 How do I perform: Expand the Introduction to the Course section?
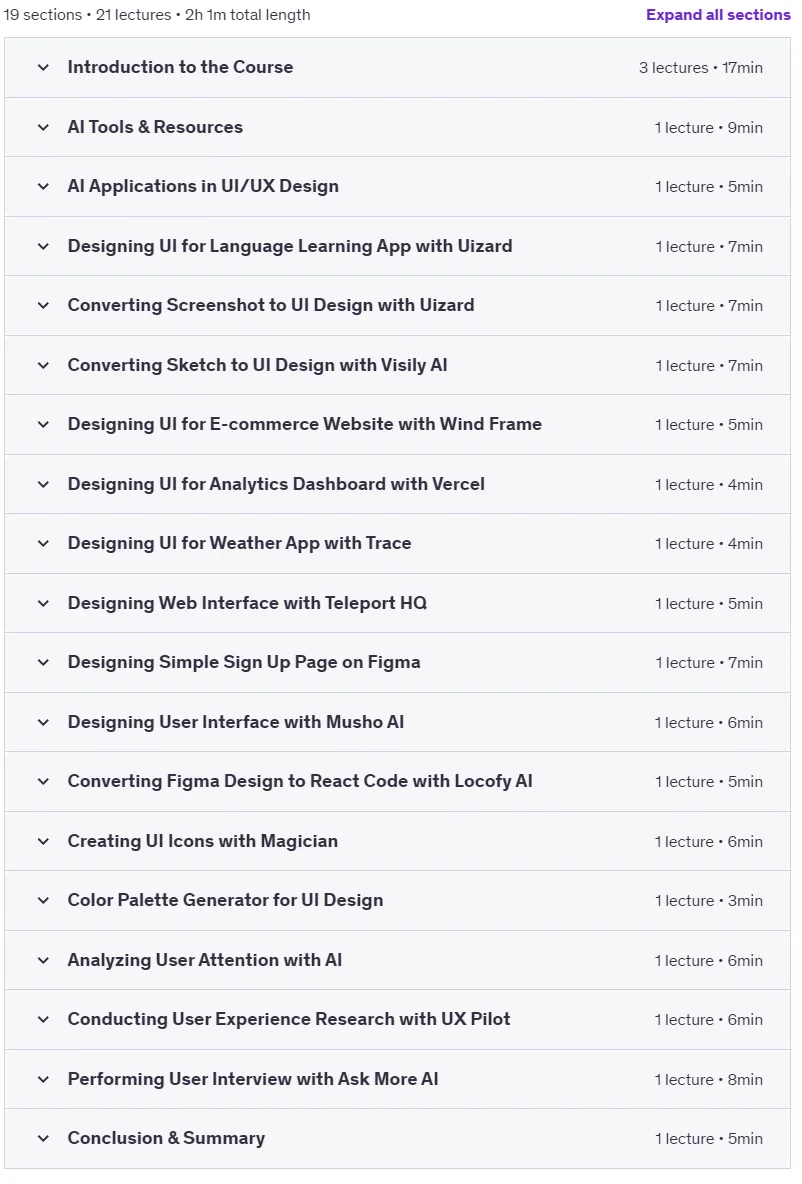pos(397,67)
